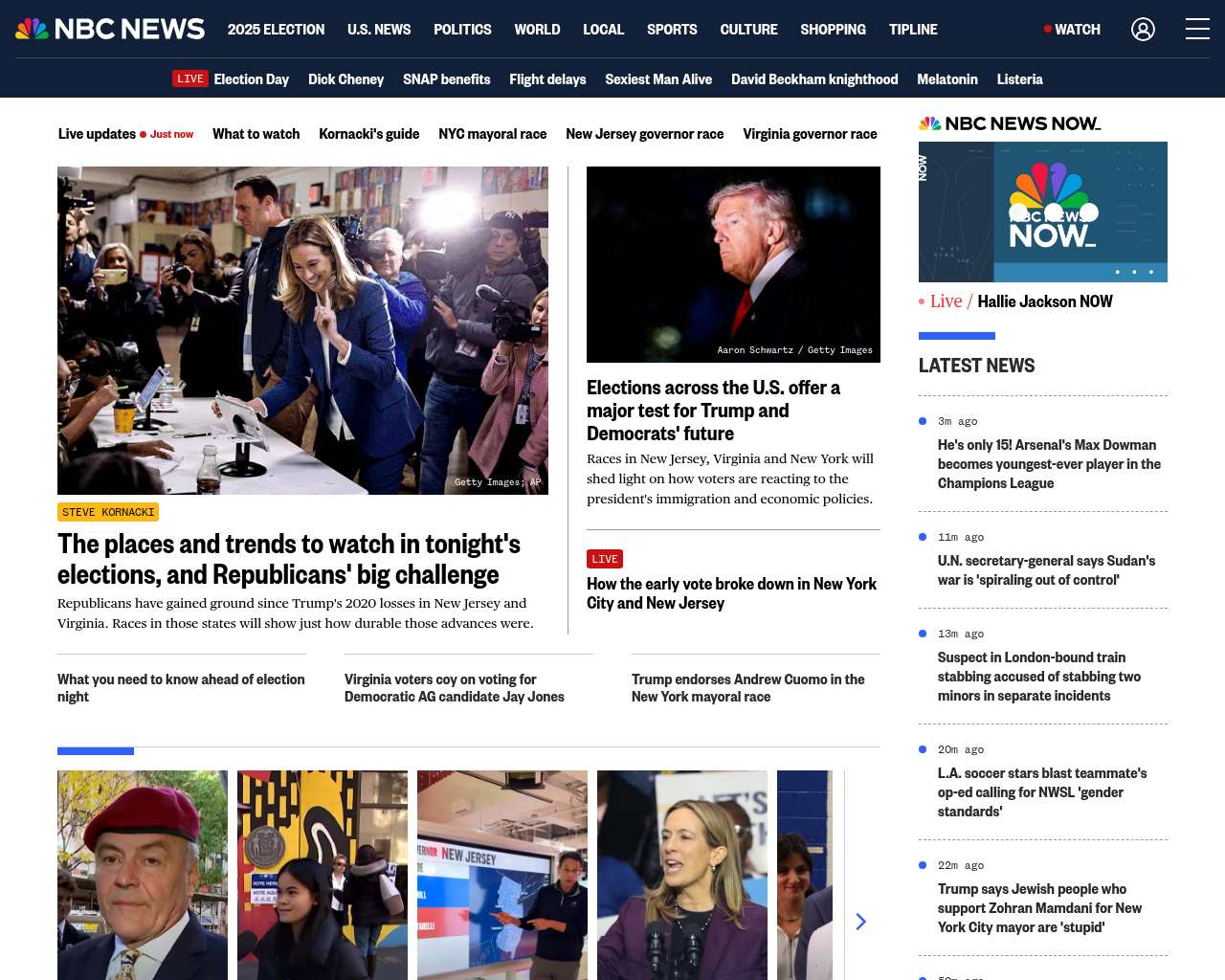Screen dimensions: 1225x980
Task: Select NYC mayoral race tab
Action: 492,134
